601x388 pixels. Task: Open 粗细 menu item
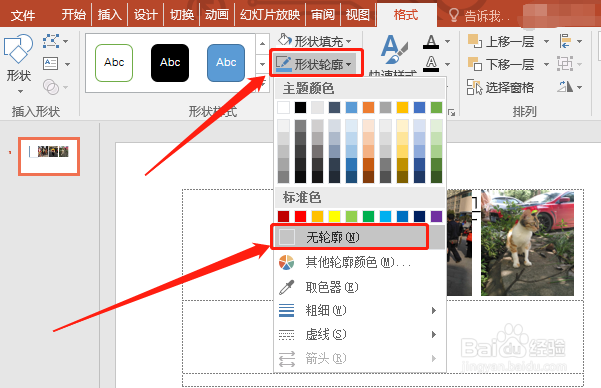pyautogui.click(x=360, y=310)
